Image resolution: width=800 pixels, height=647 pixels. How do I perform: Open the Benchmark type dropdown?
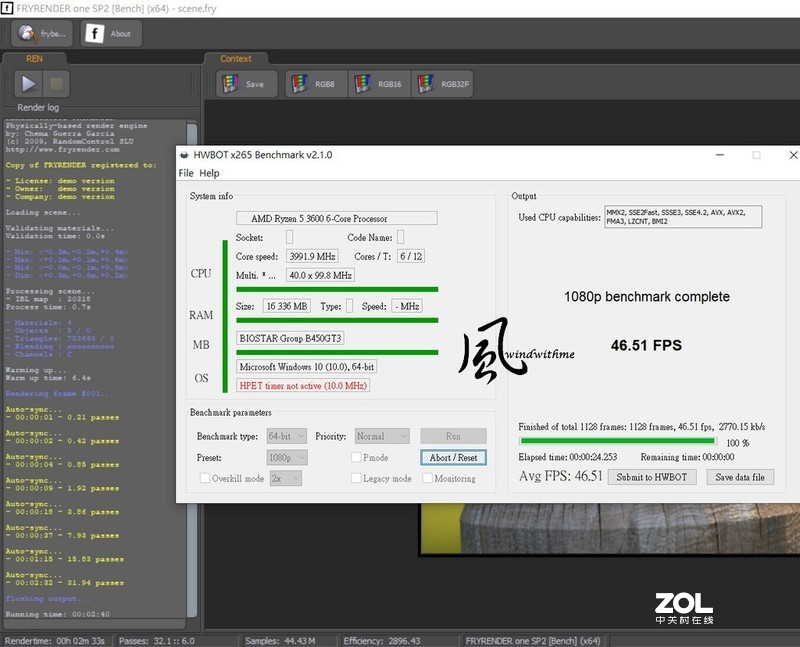click(289, 435)
